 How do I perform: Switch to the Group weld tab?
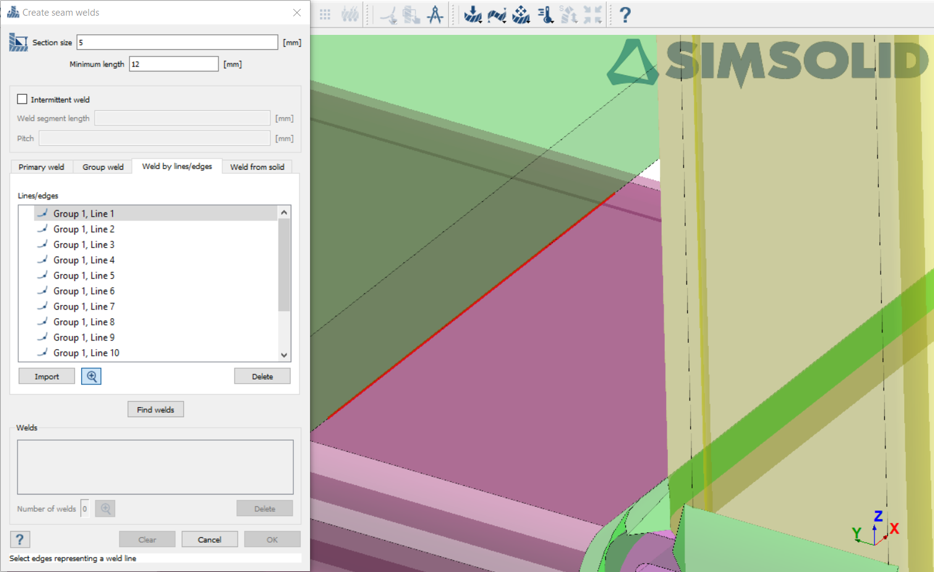coord(103,167)
